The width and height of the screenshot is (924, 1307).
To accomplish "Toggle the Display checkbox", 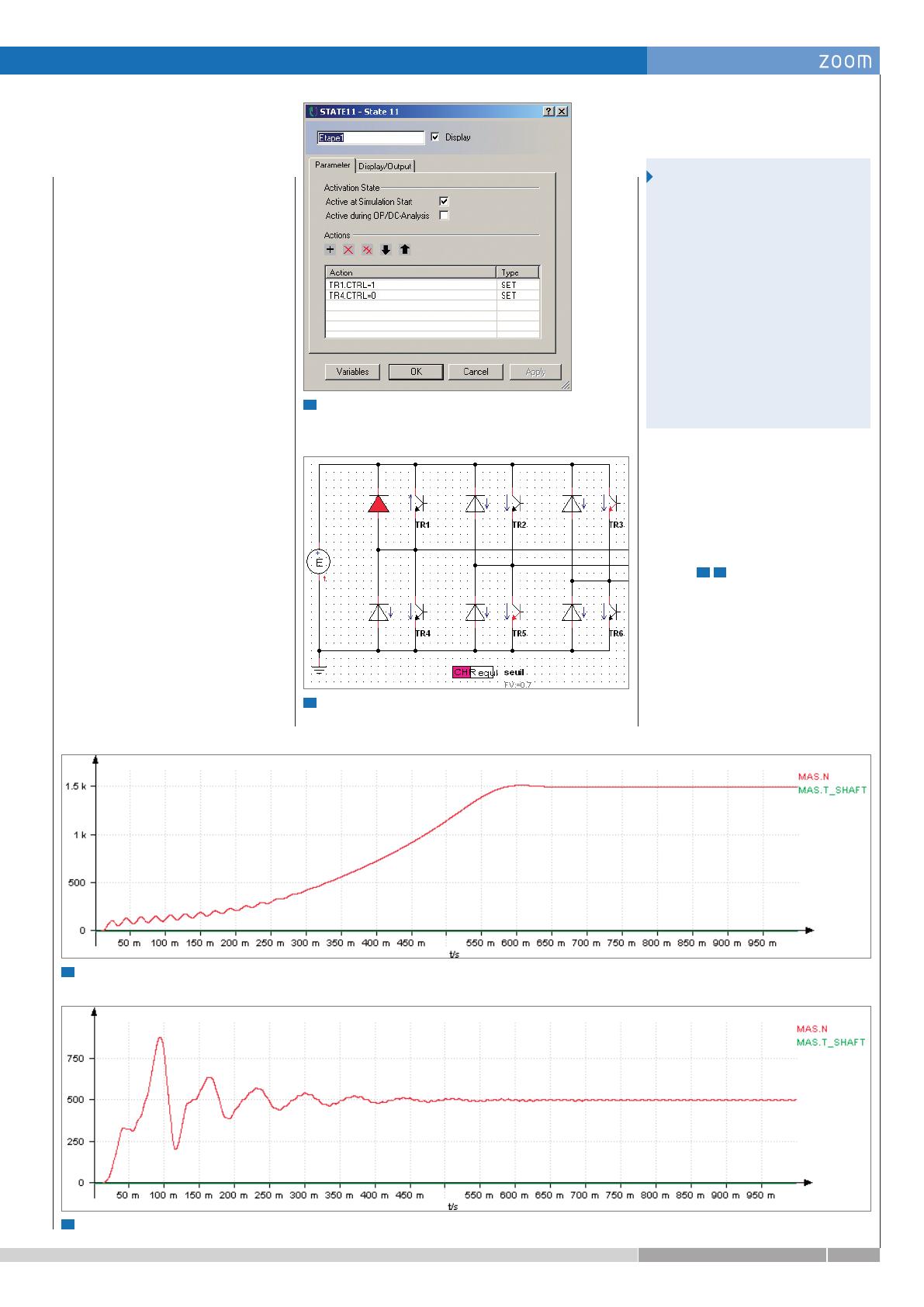I will 434,137.
